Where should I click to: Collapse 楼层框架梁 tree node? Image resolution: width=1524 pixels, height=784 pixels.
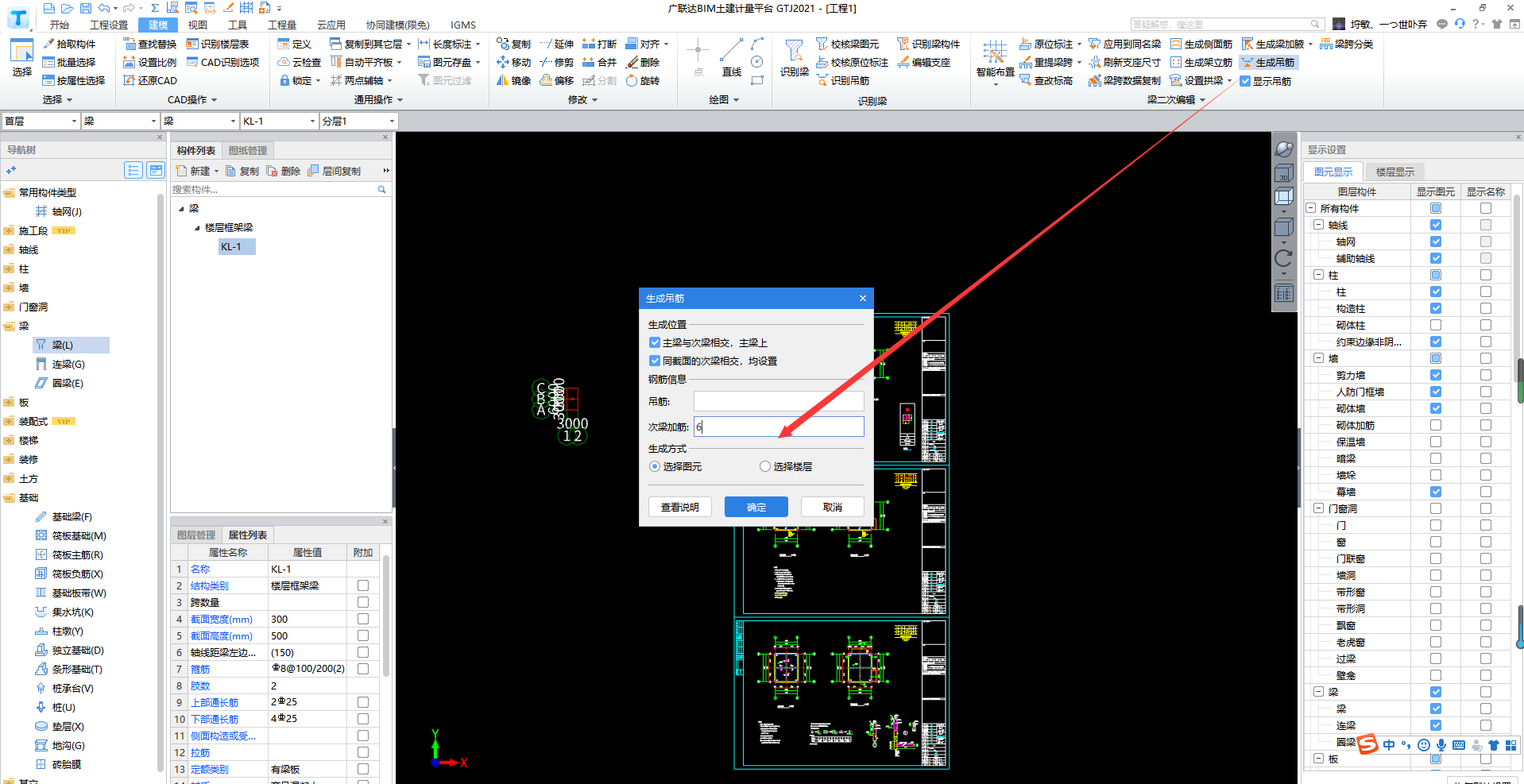pos(197,228)
